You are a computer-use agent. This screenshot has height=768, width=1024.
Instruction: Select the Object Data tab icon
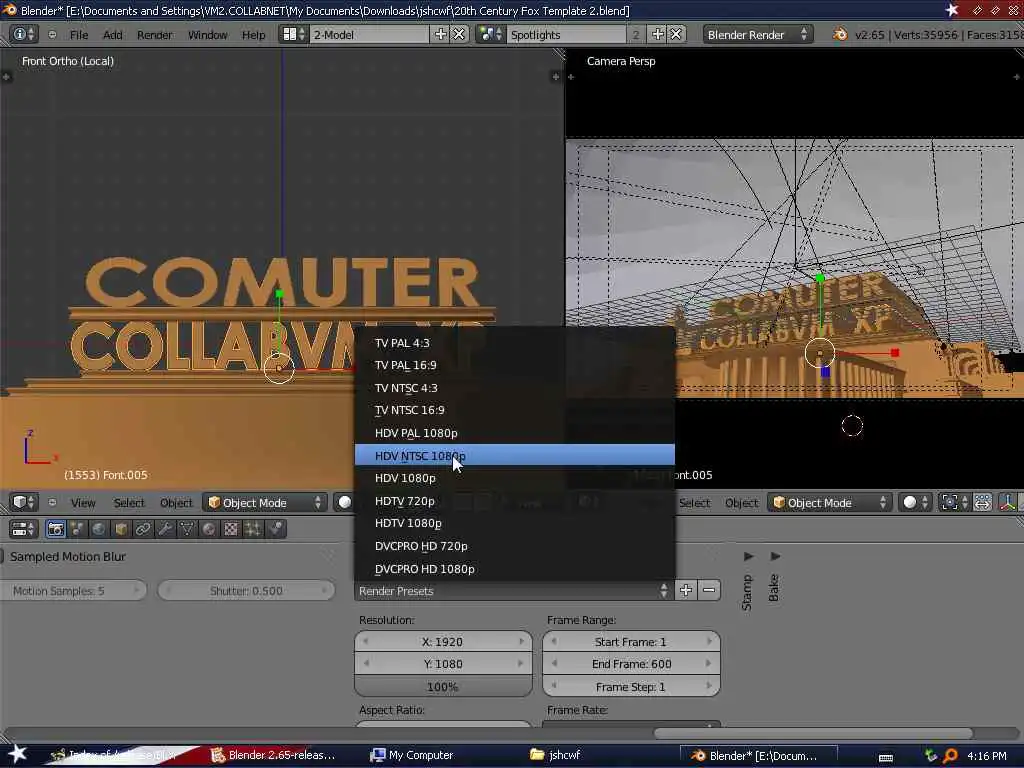(x=187, y=529)
